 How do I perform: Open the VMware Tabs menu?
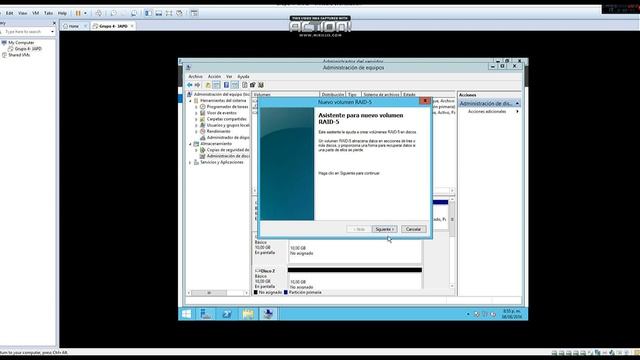(x=49, y=13)
